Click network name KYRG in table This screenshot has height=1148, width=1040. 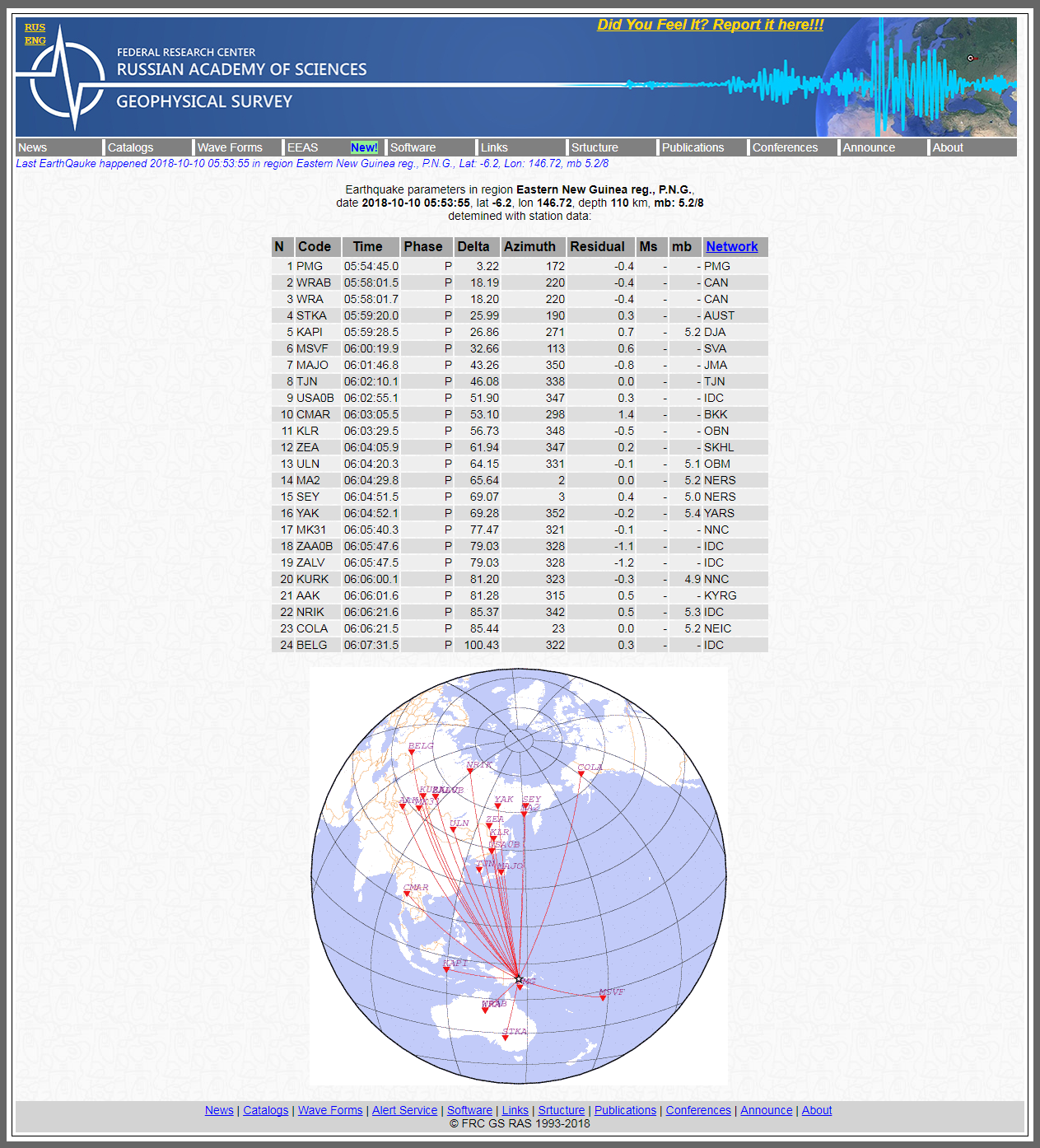tap(721, 595)
